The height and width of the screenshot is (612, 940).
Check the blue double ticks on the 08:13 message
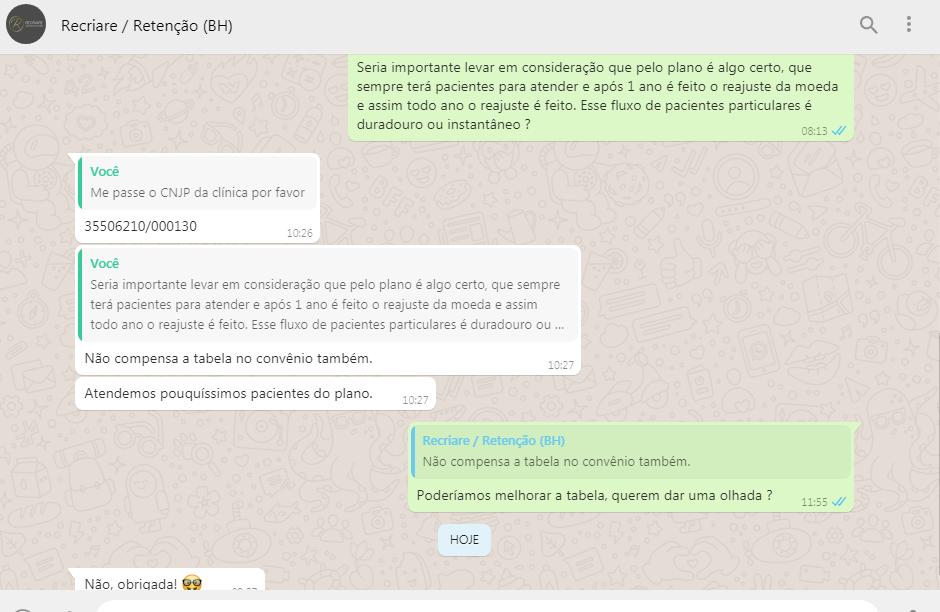point(839,131)
